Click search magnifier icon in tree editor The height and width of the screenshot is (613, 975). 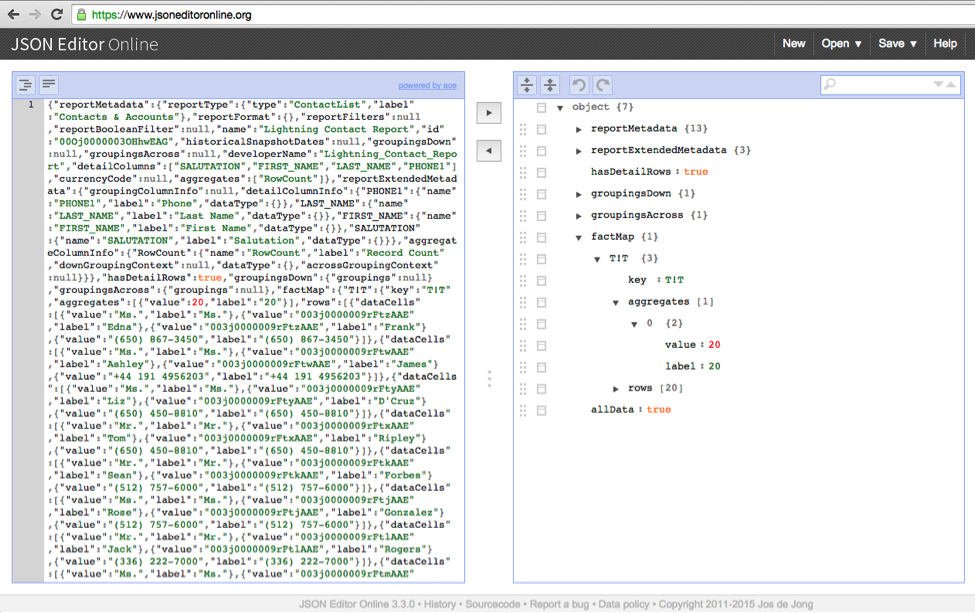(830, 85)
